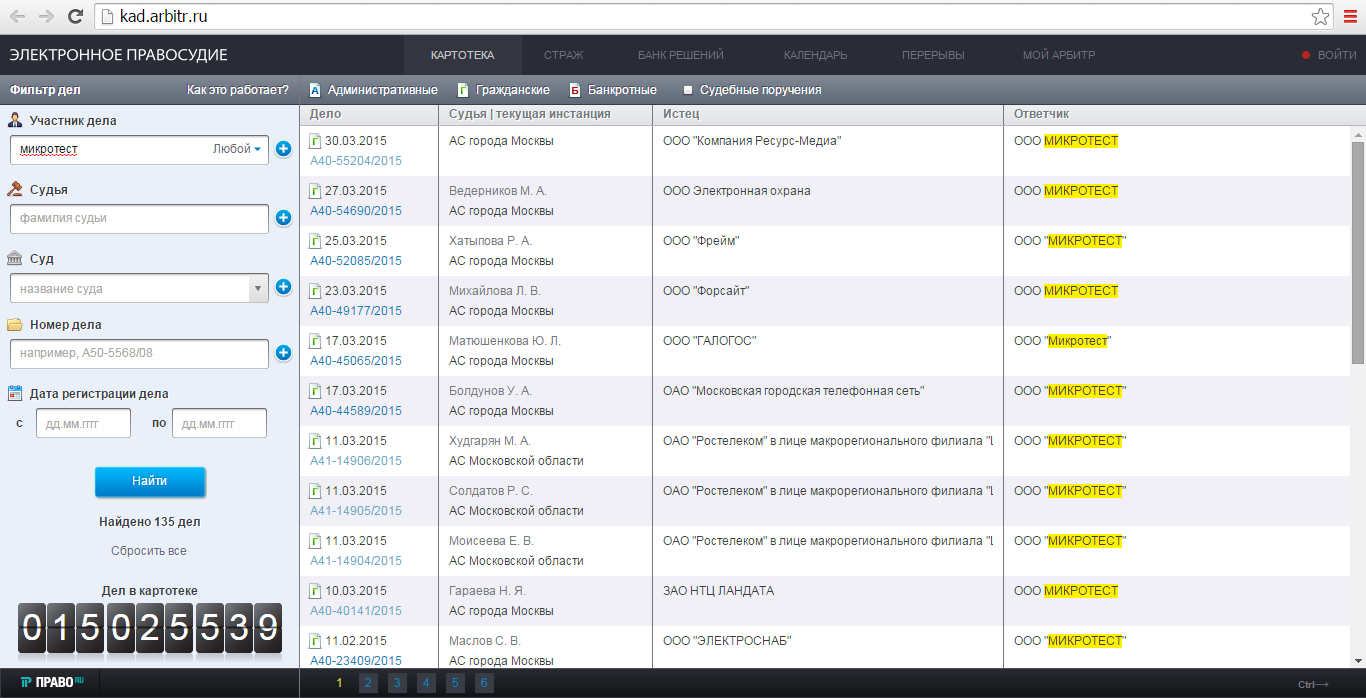The image size is (1366, 698).
Task: Open case A41-14904/2015
Action: coord(356,561)
